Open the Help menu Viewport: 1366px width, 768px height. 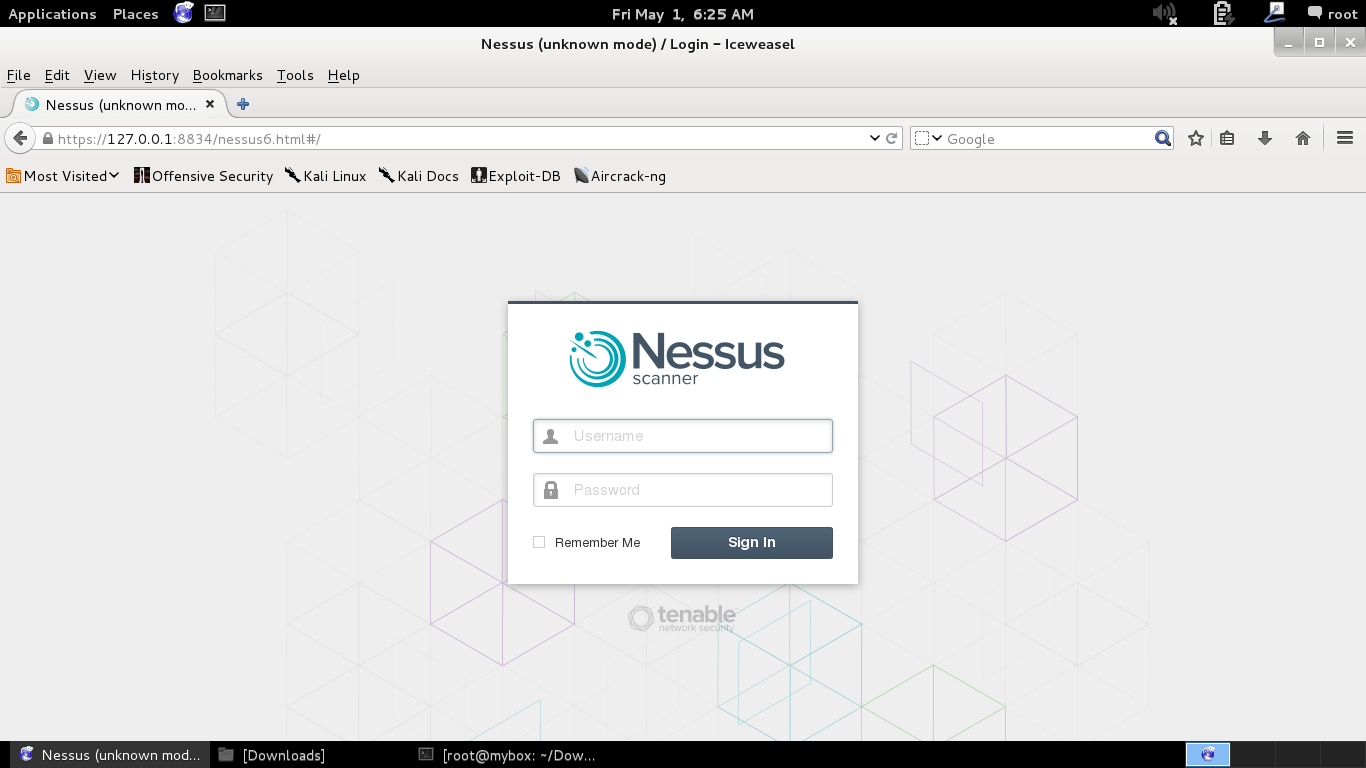(343, 75)
